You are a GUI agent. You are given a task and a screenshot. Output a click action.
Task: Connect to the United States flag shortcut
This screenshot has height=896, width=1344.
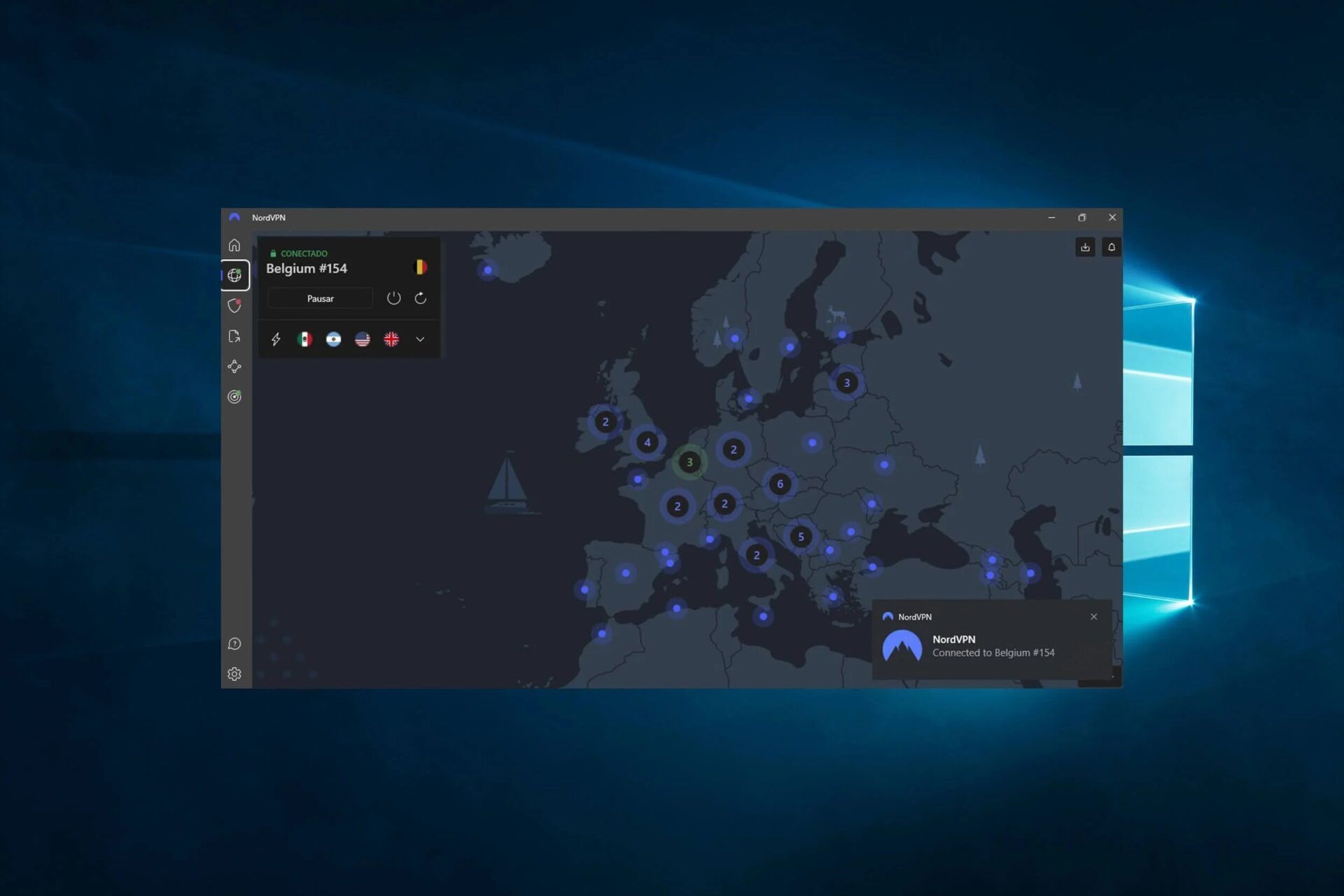click(363, 339)
